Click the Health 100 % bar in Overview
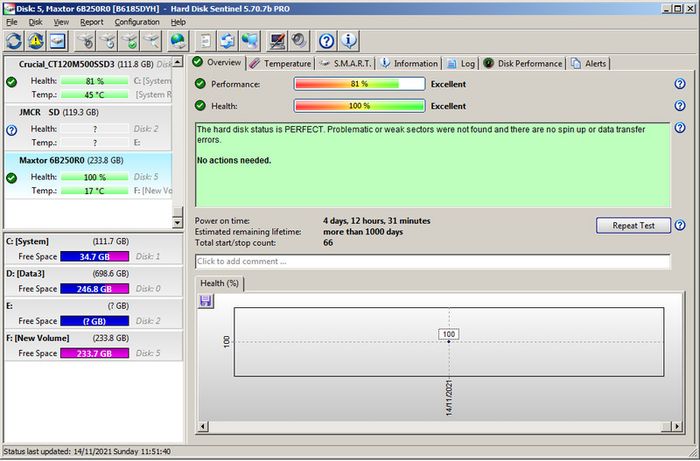Viewport: 700px width, 461px height. [359, 106]
